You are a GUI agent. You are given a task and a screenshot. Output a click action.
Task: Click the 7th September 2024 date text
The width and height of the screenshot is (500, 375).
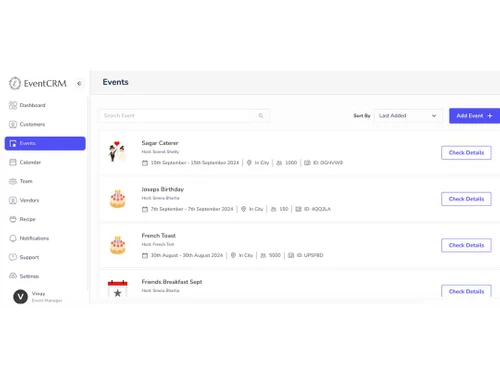point(192,209)
